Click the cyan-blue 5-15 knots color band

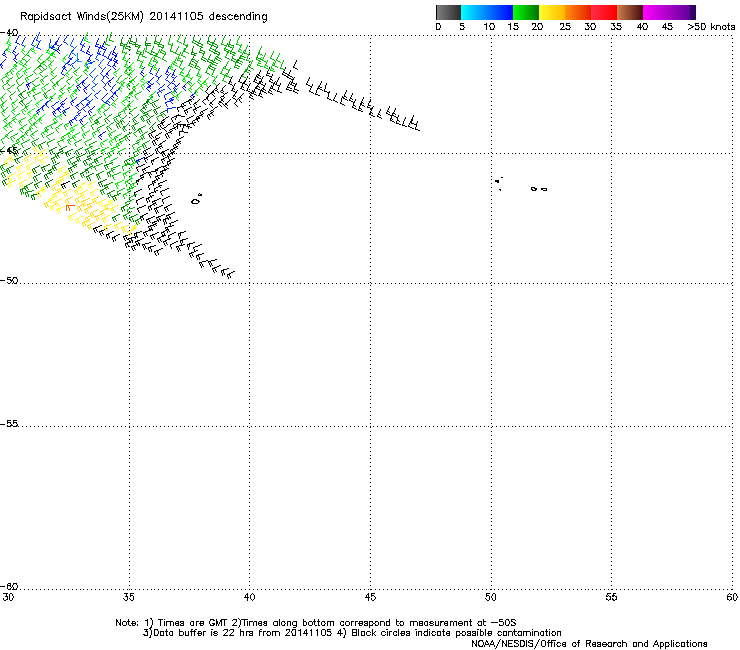[487, 12]
